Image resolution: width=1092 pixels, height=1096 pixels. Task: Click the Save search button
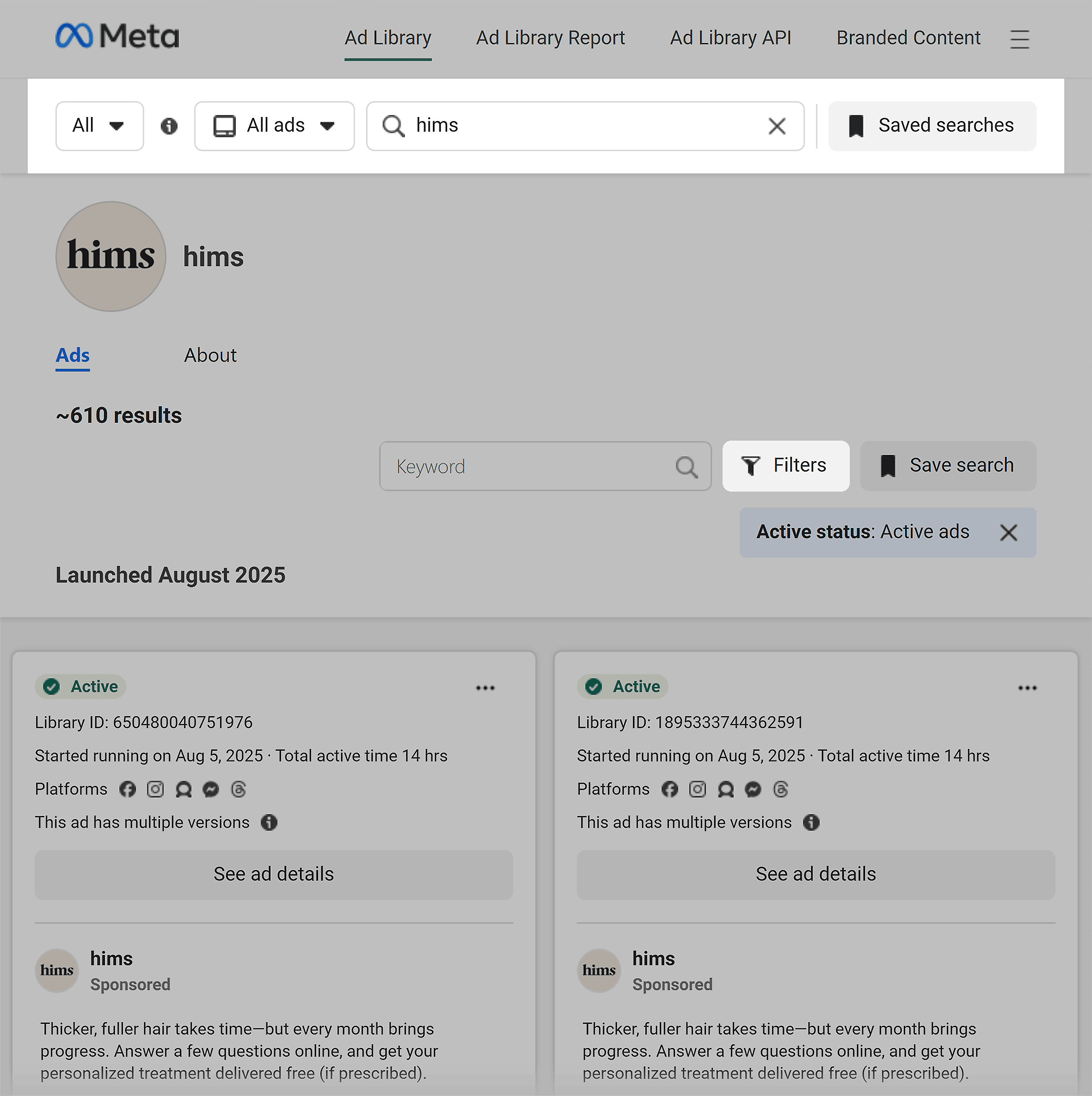click(x=948, y=466)
